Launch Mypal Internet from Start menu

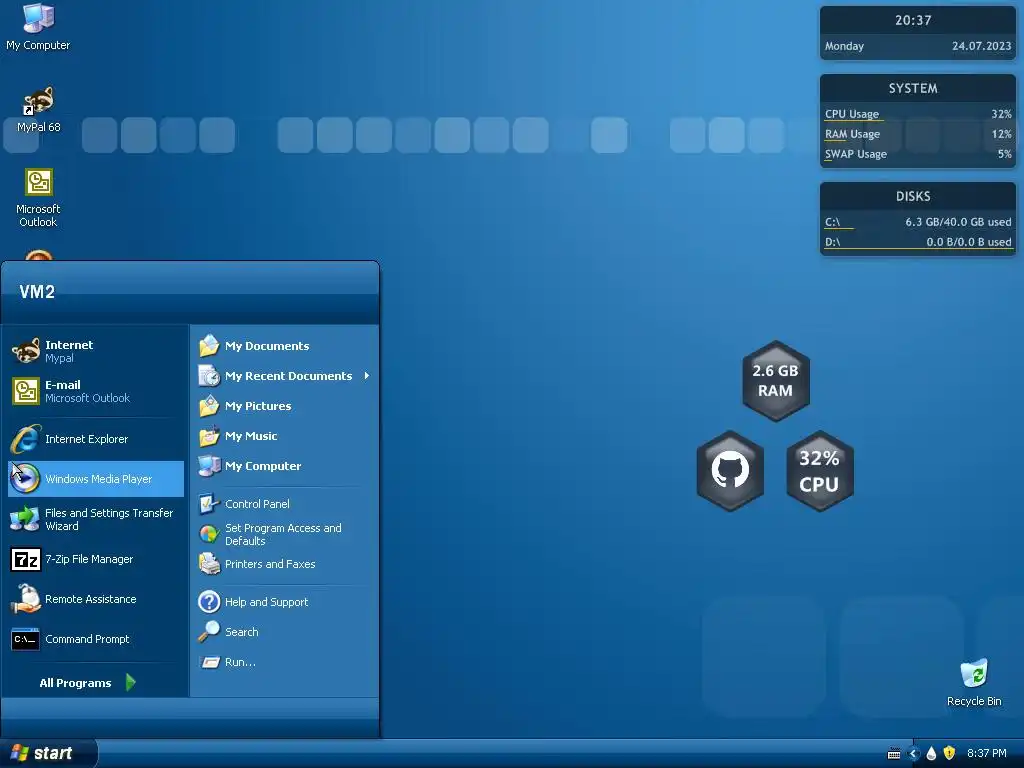tap(96, 351)
